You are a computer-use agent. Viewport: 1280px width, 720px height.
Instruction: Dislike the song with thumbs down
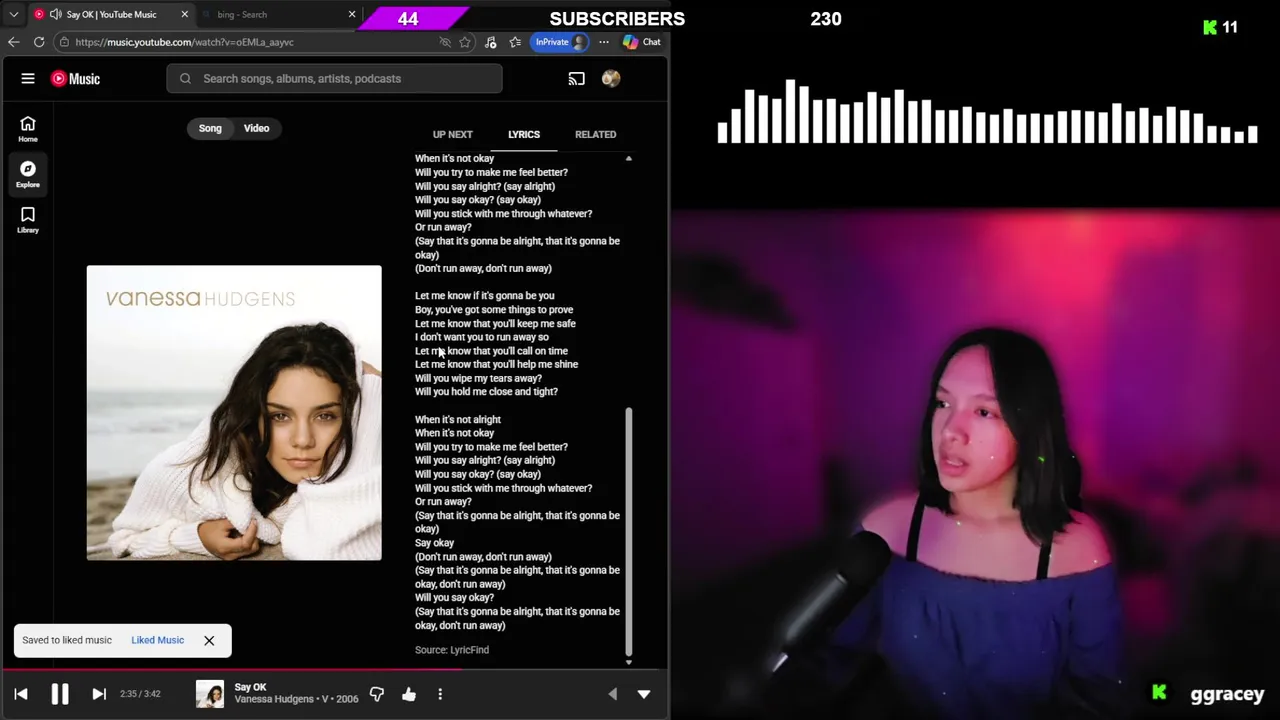pos(377,694)
